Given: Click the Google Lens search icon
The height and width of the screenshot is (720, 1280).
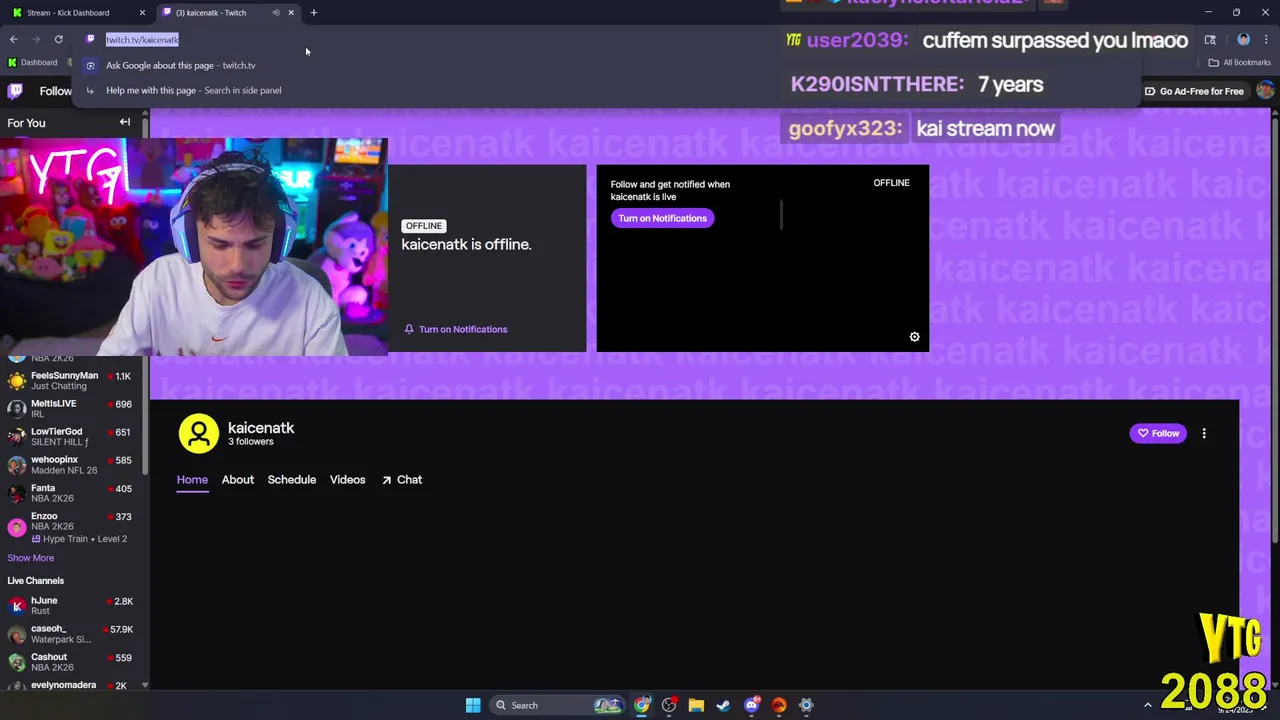Looking at the screenshot, I should 1210,40.
